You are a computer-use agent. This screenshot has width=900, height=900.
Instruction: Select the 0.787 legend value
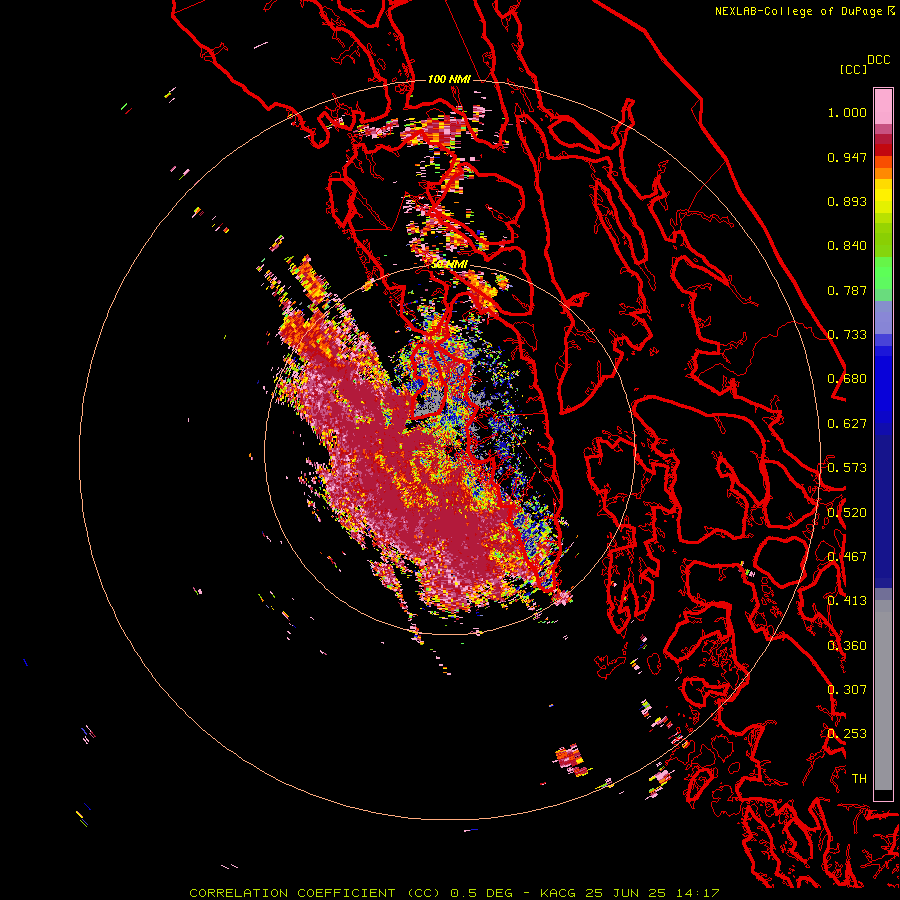pos(847,290)
